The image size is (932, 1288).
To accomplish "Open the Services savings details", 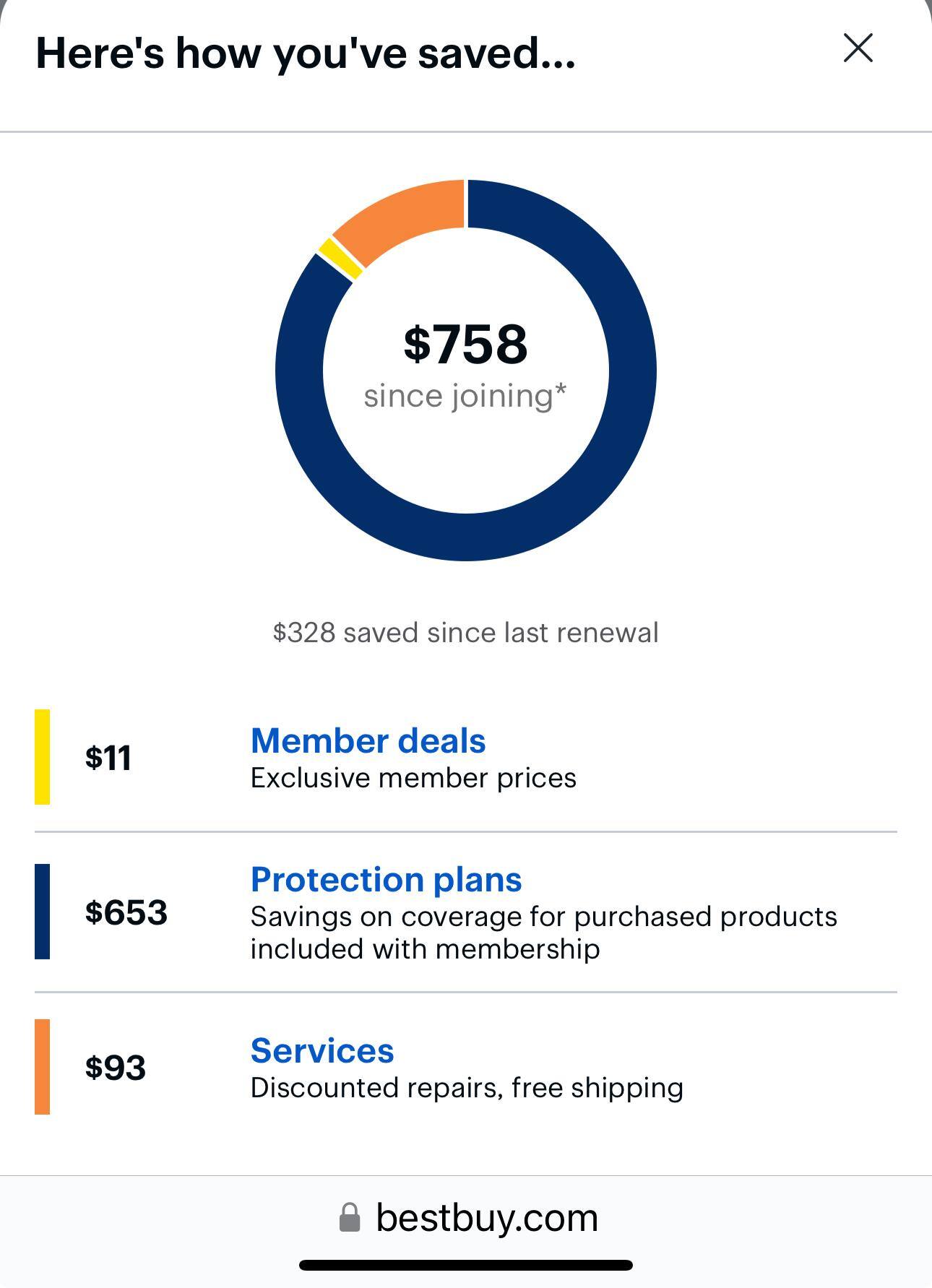I will click(x=322, y=1051).
